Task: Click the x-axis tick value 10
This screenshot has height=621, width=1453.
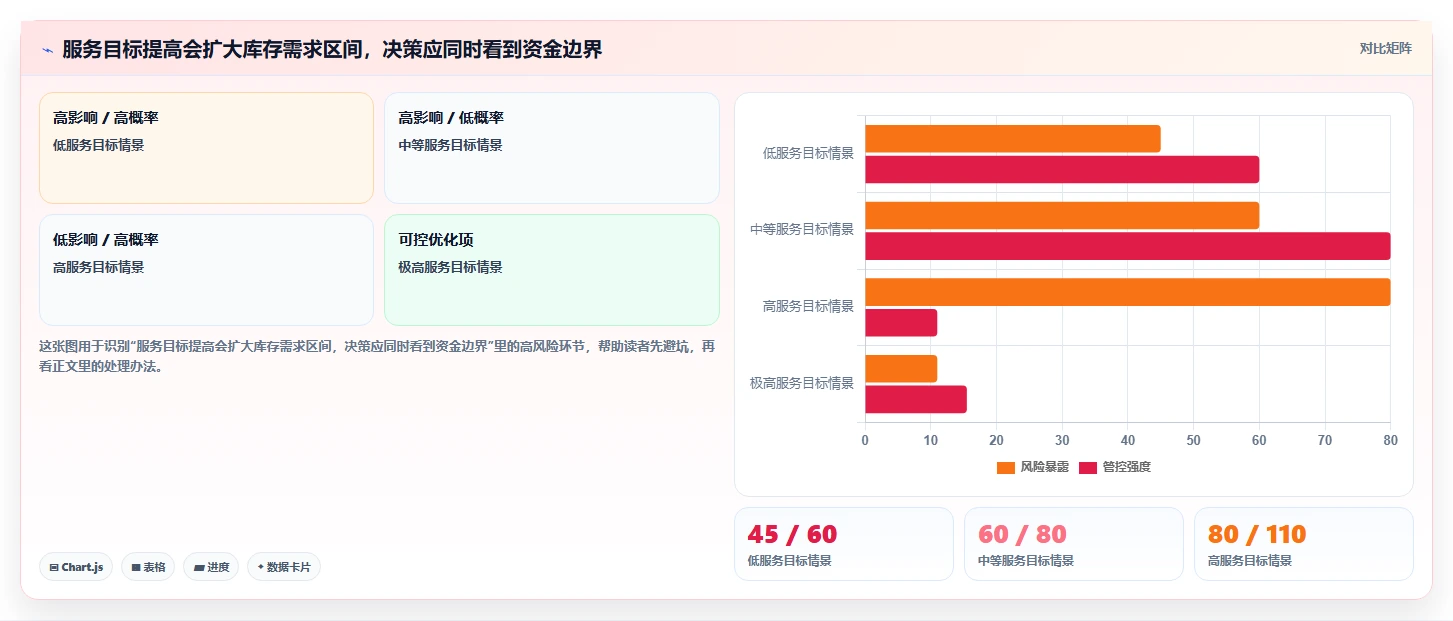Action: [931, 440]
